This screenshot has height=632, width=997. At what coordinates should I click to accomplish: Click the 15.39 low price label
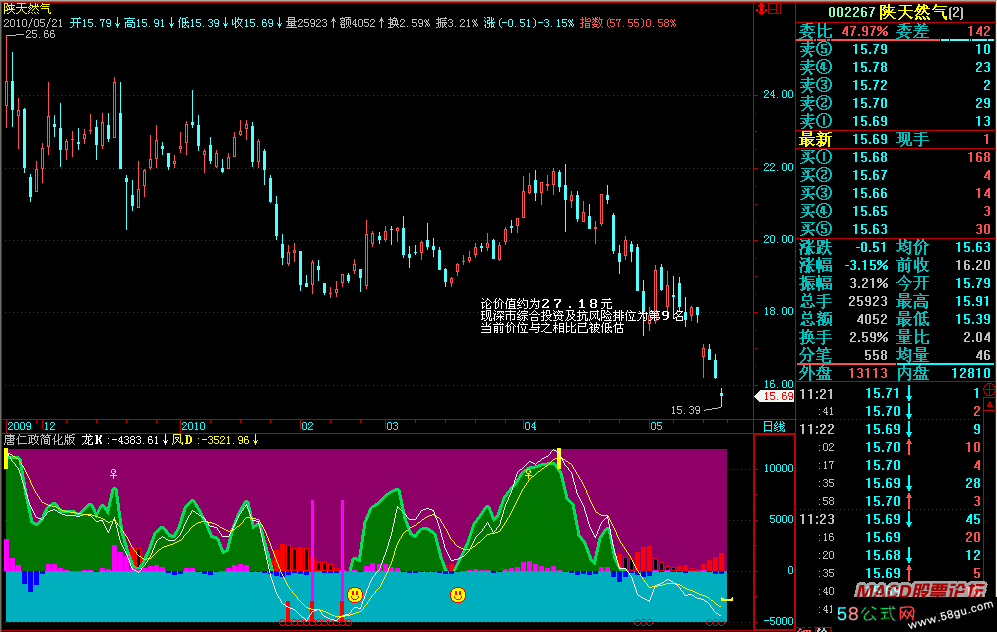[x=685, y=410]
